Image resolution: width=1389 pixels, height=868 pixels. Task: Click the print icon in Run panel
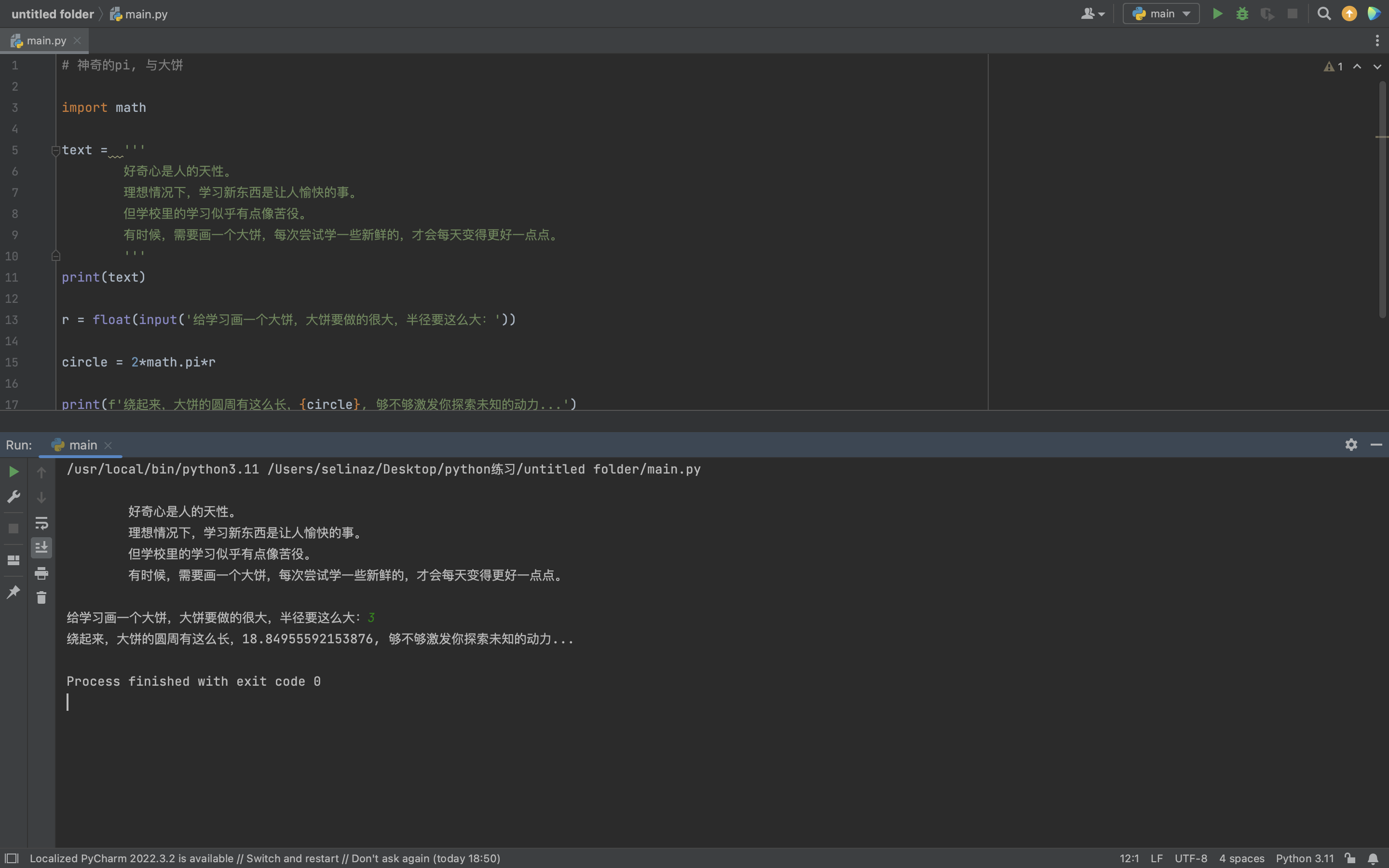point(41,573)
